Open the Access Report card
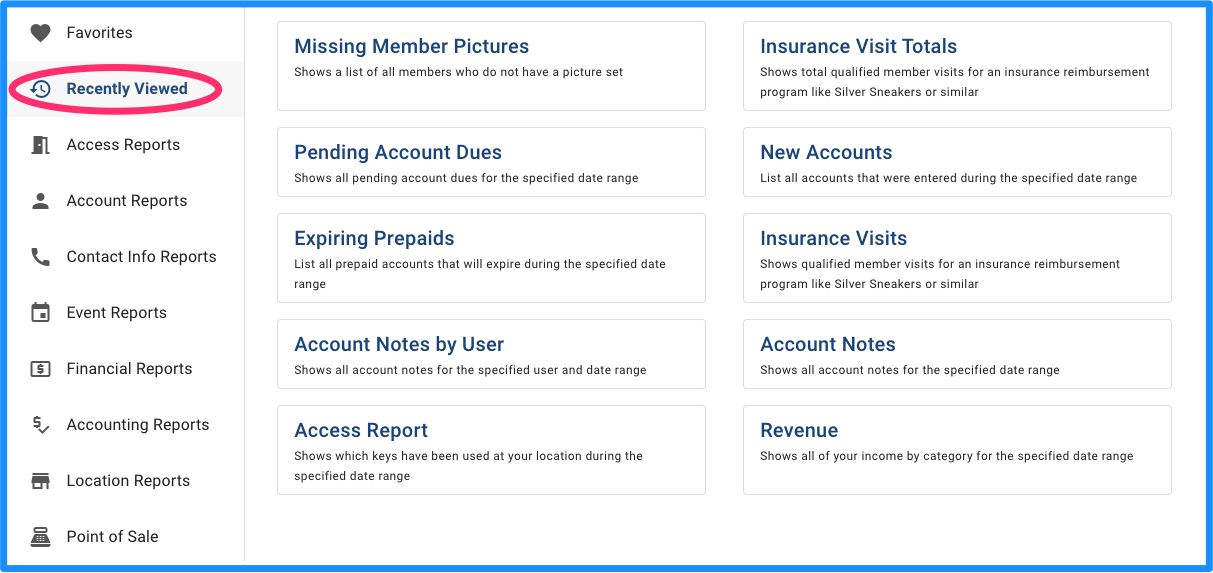 click(x=491, y=450)
